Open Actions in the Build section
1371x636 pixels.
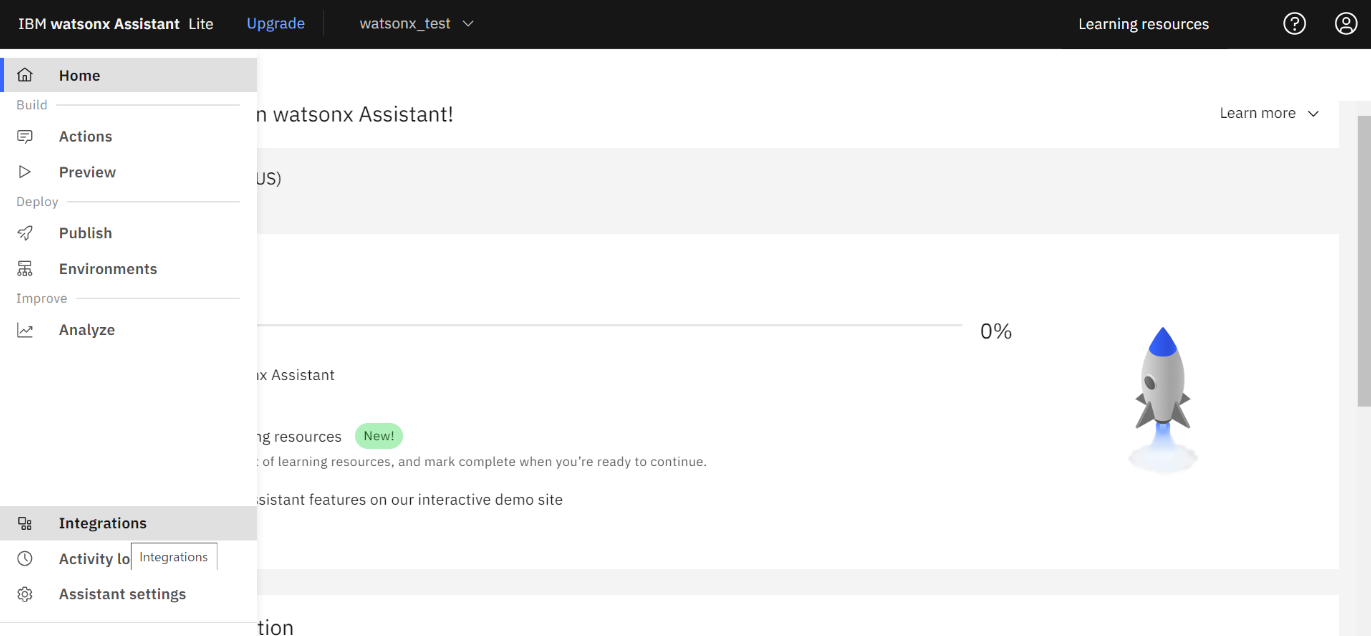[x=128, y=136]
